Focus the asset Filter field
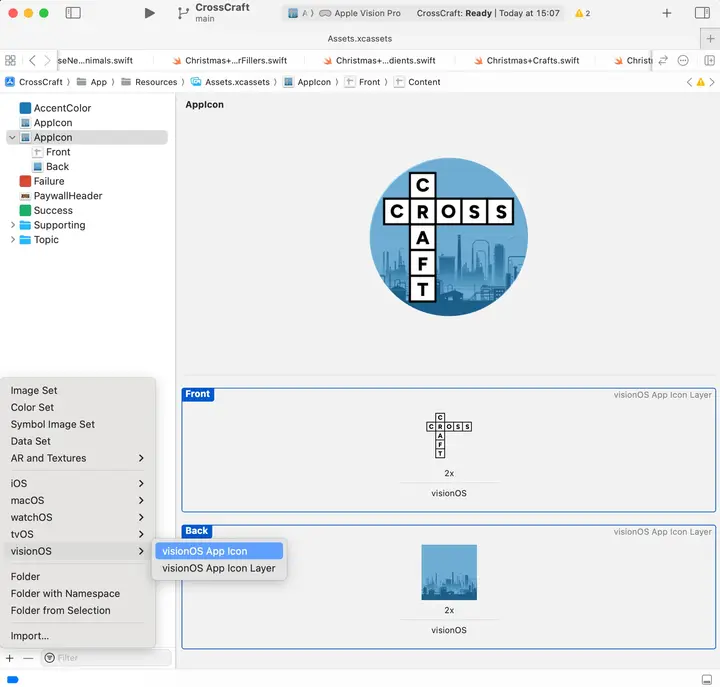 pos(107,658)
